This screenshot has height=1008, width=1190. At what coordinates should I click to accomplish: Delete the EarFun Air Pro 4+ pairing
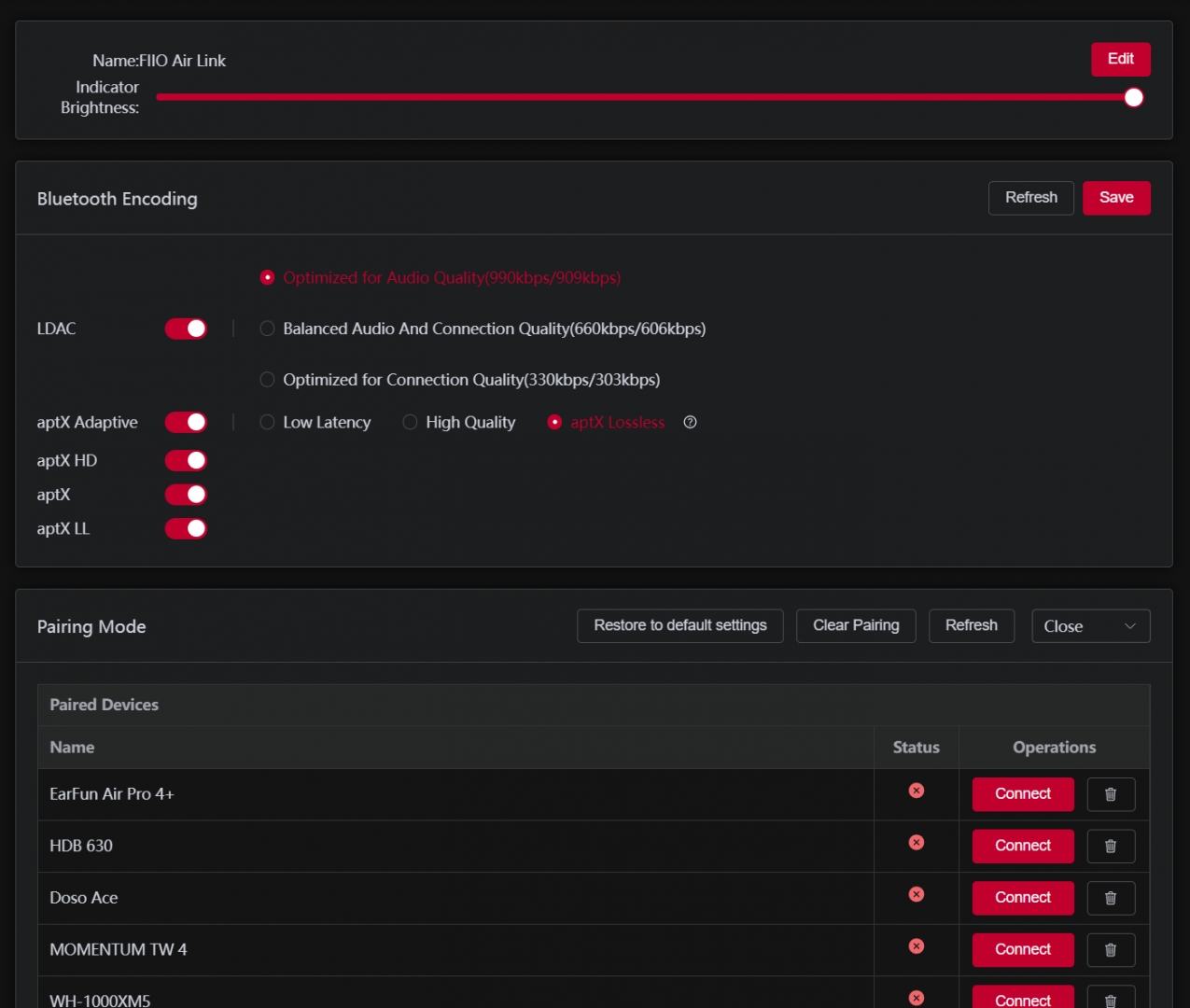click(1111, 794)
